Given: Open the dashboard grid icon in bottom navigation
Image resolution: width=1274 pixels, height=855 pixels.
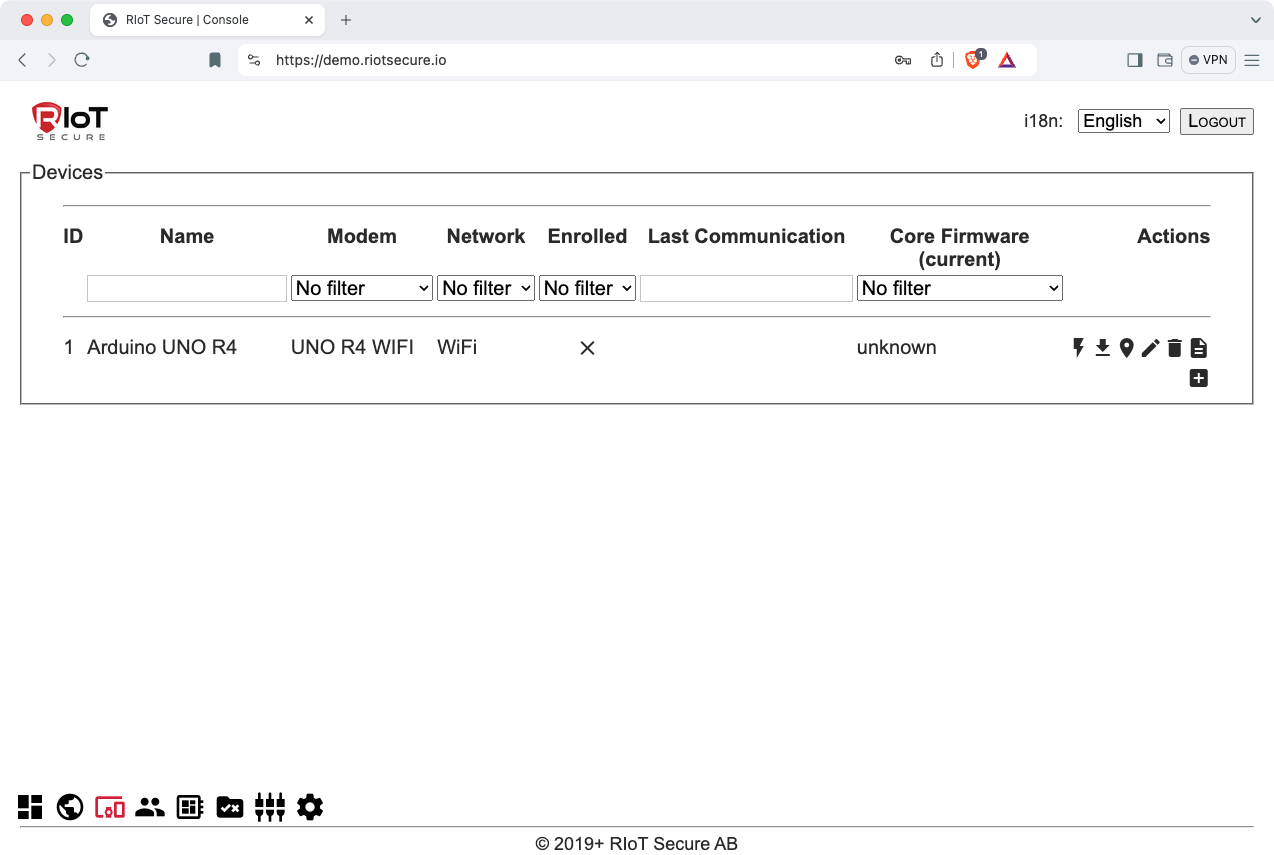Looking at the screenshot, I should tap(30, 807).
